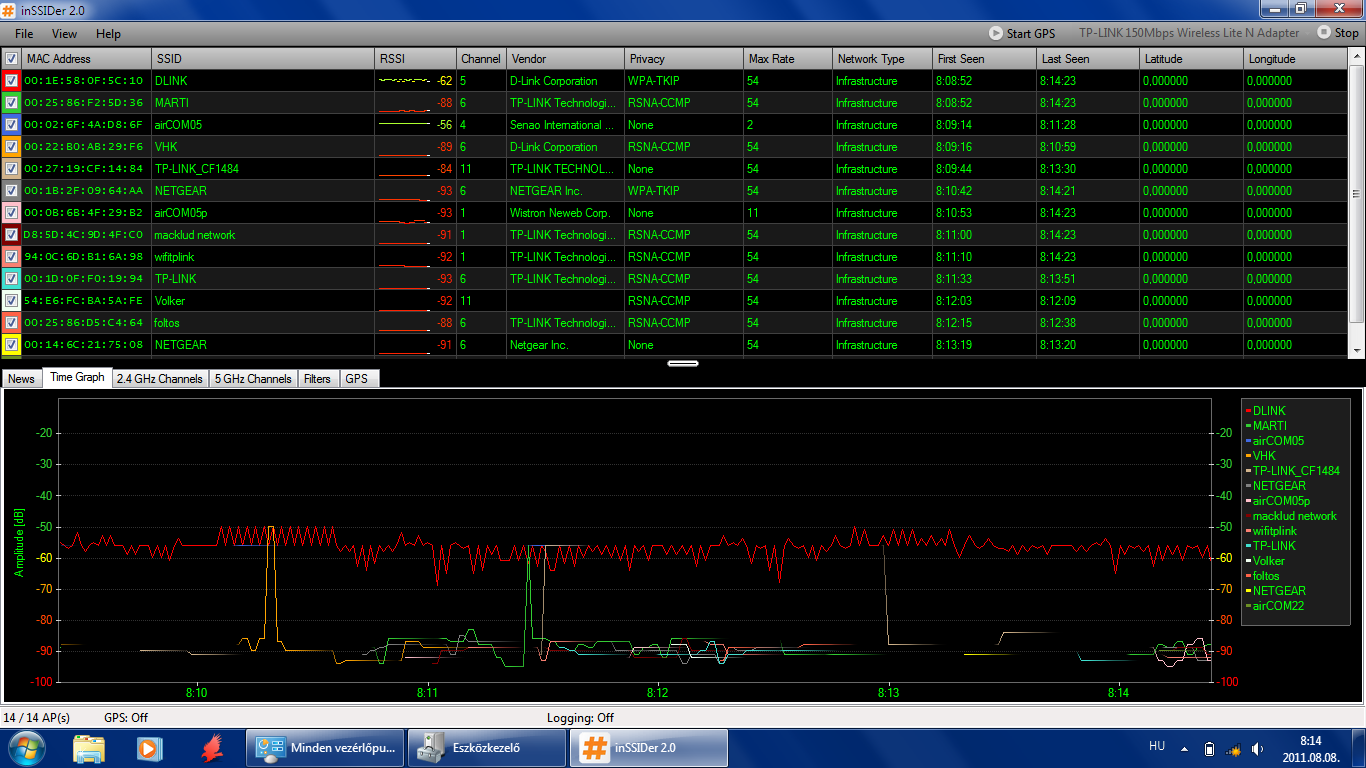Screen dimensions: 1366x768
Task: Sort by the Network Type column header
Action: pos(883,59)
